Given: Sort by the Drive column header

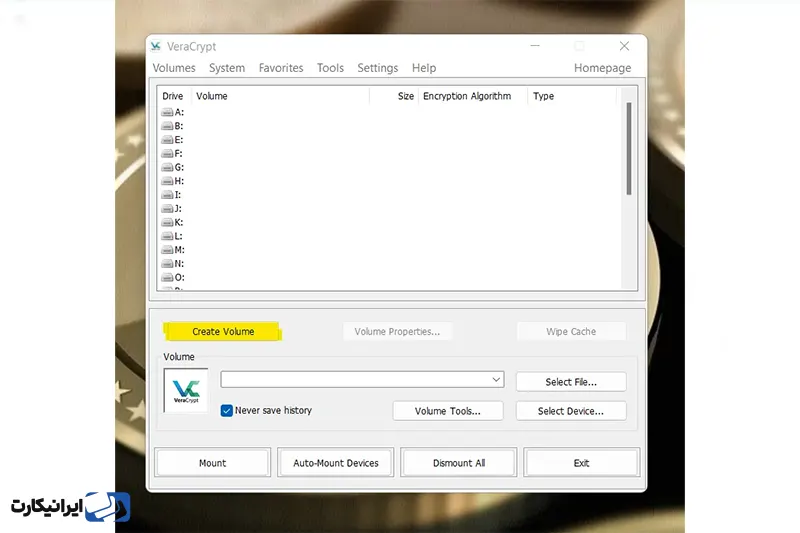Looking at the screenshot, I should (172, 96).
